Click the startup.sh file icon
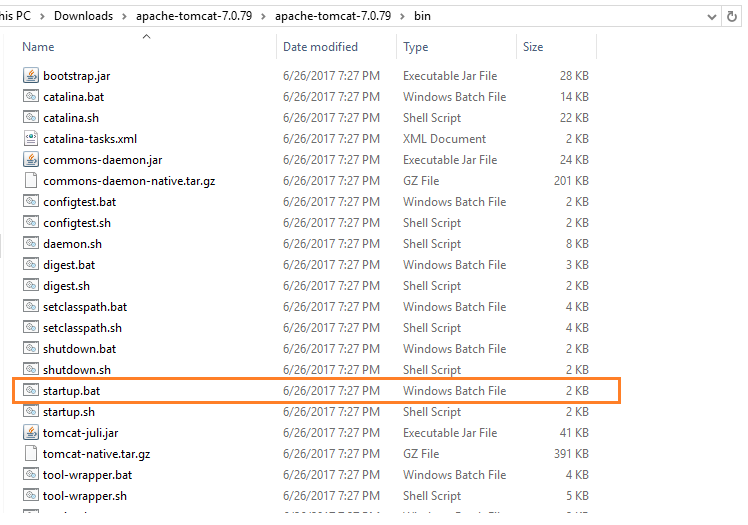Viewport: 748px width, 525px height. pos(31,411)
